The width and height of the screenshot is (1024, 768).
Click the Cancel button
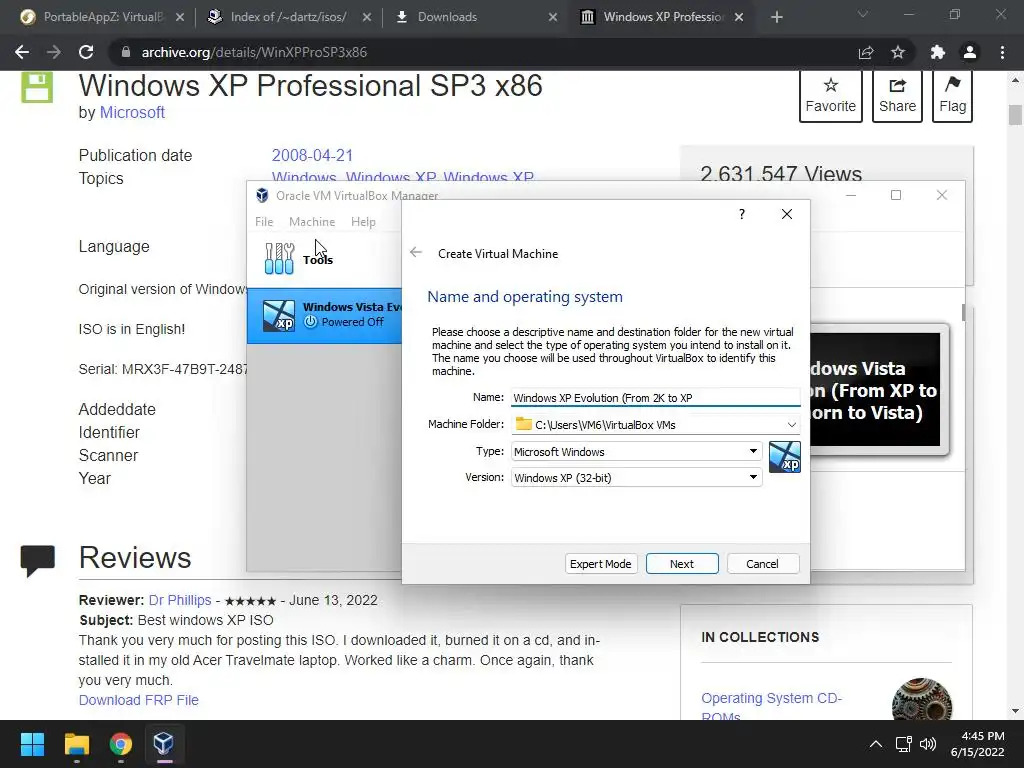[x=762, y=564]
